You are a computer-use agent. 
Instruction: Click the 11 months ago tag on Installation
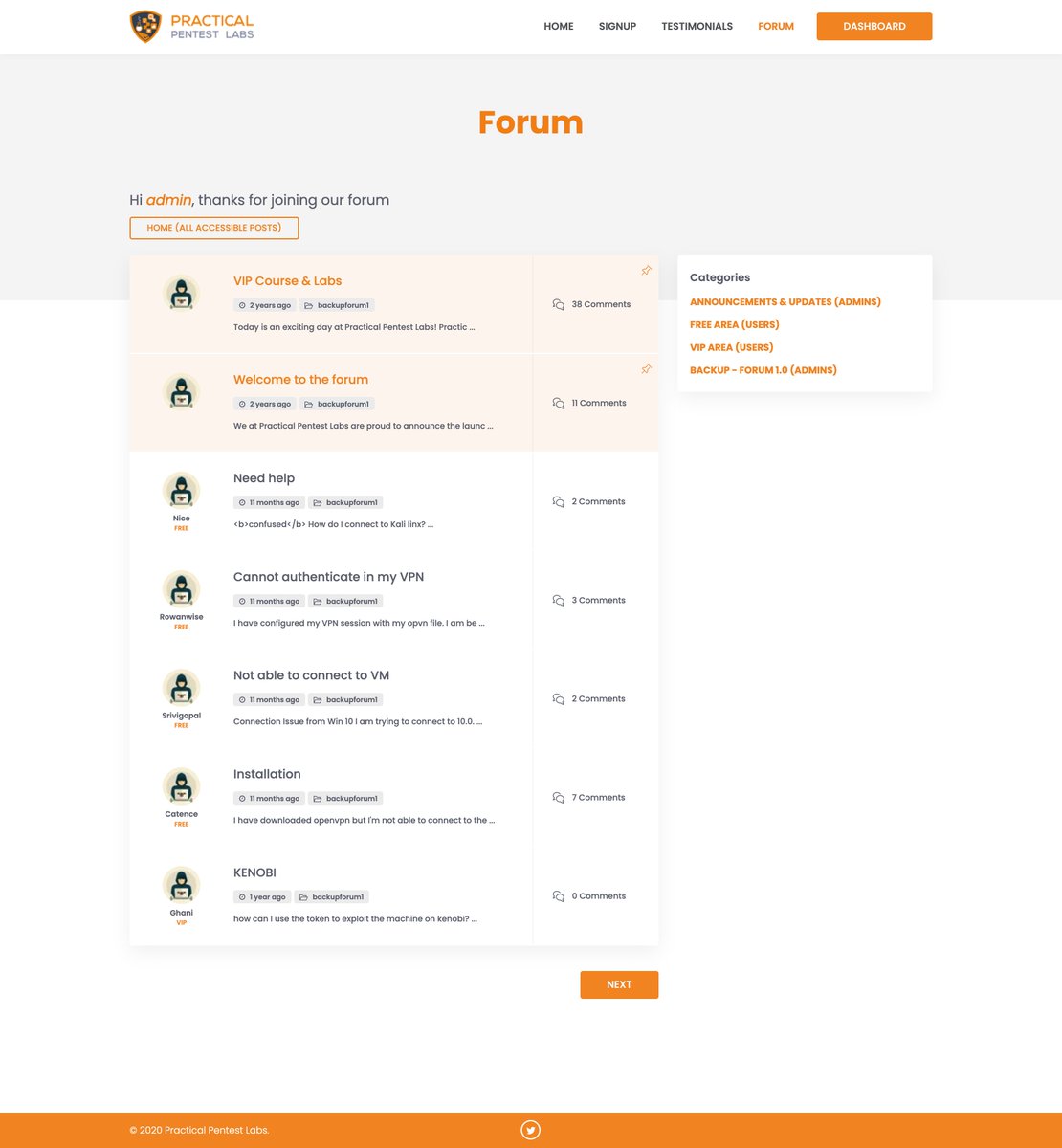tap(269, 798)
